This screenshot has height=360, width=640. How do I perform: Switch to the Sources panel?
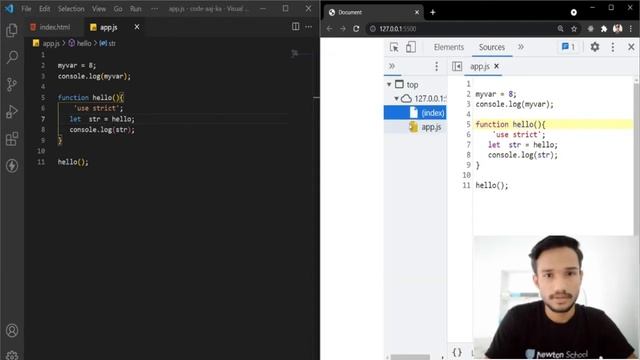[x=492, y=47]
